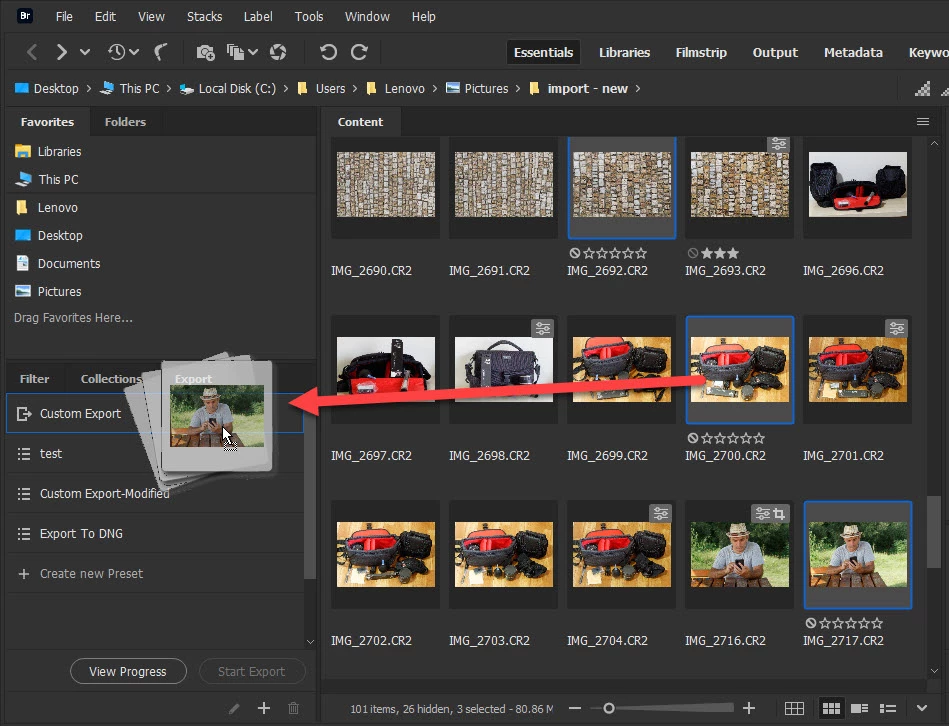This screenshot has width=949, height=726.
Task: Rotate 90° clockwise icon
Action: click(359, 52)
